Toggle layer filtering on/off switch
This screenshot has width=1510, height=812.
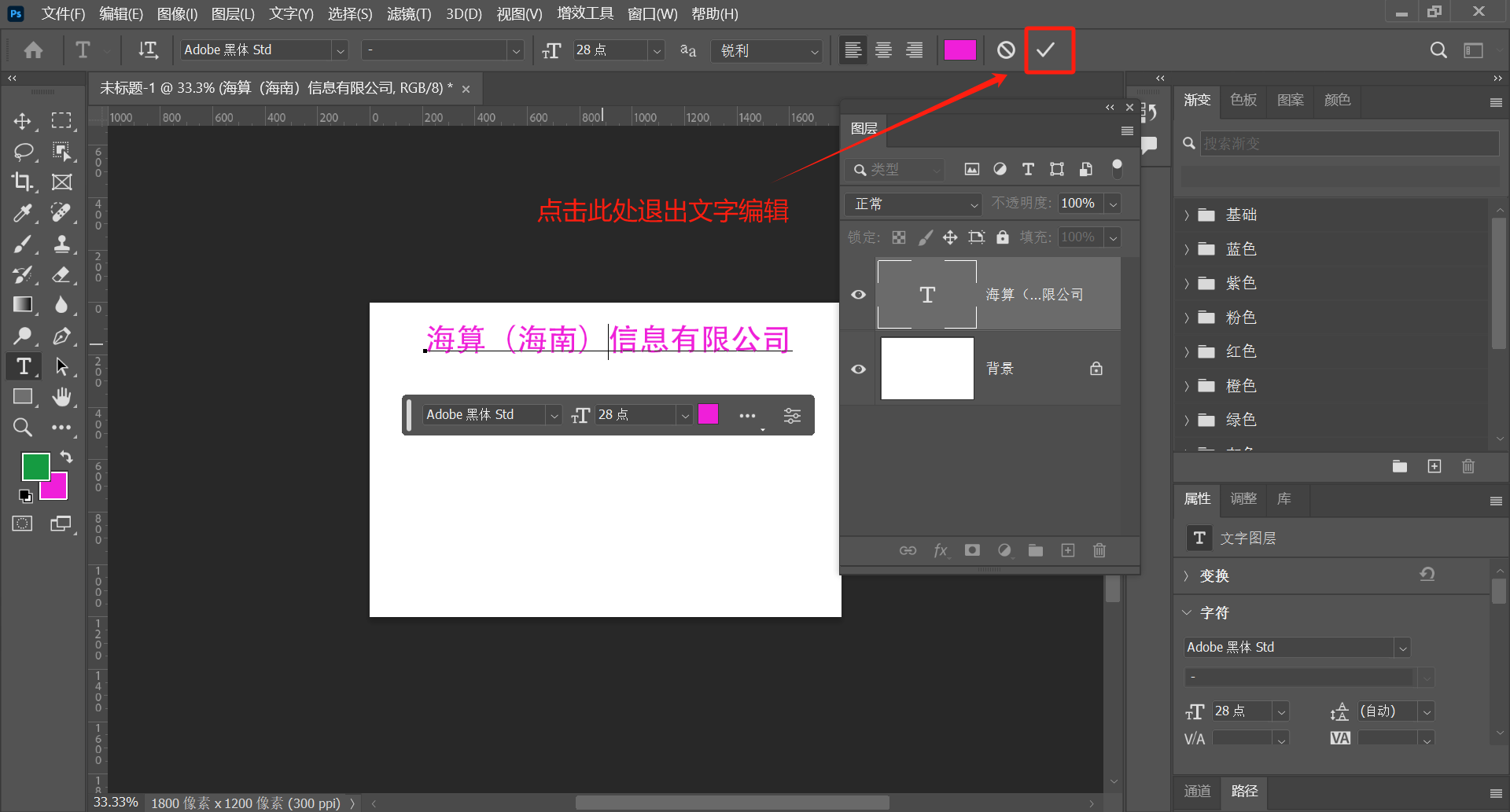1117,168
